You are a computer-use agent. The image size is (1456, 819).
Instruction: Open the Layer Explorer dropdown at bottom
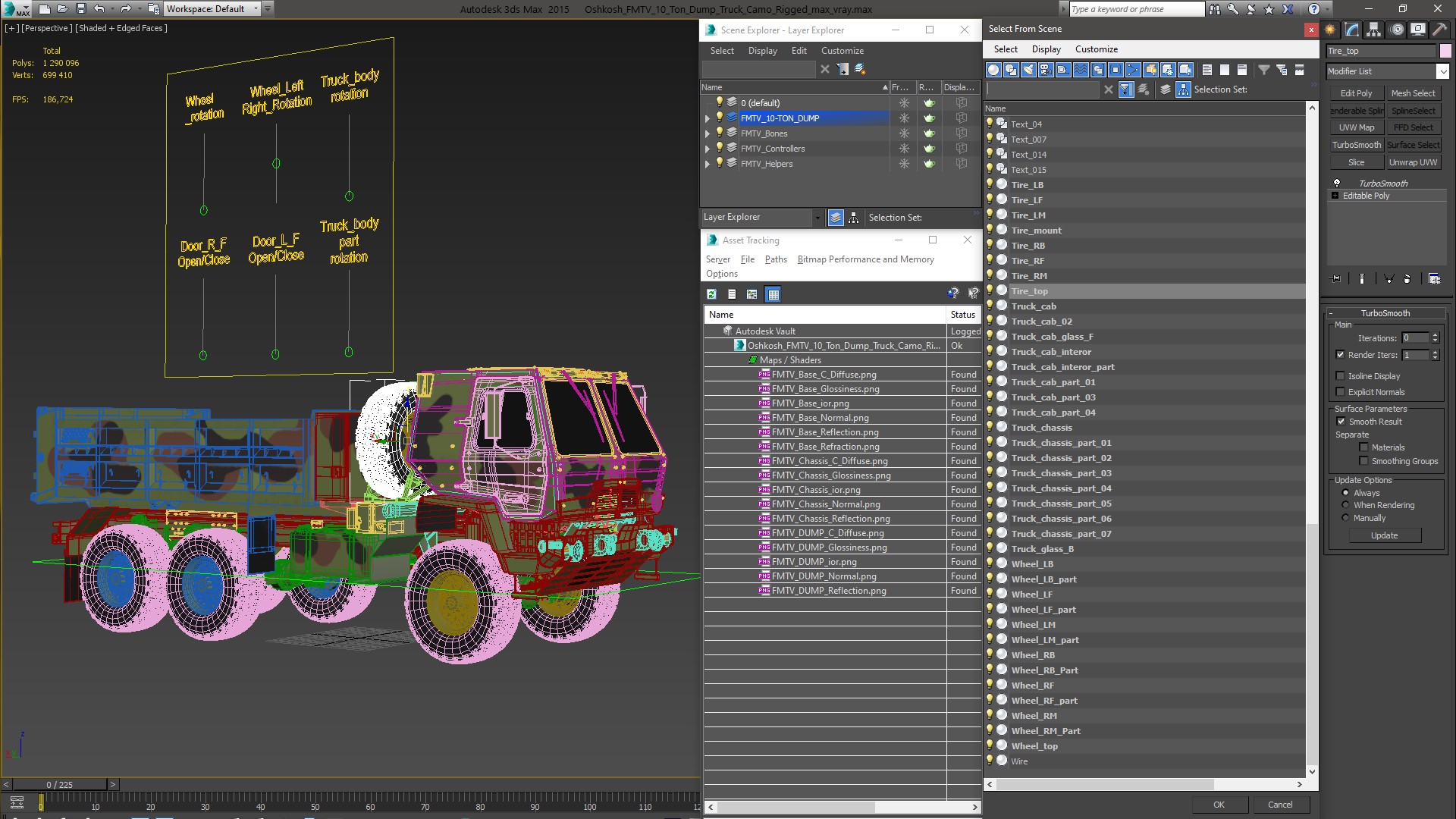(817, 218)
